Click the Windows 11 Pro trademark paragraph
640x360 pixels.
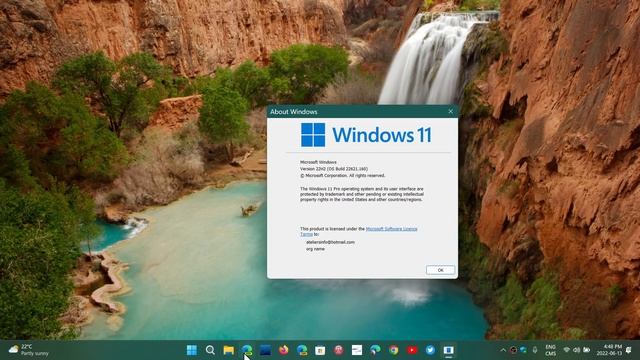(x=362, y=194)
